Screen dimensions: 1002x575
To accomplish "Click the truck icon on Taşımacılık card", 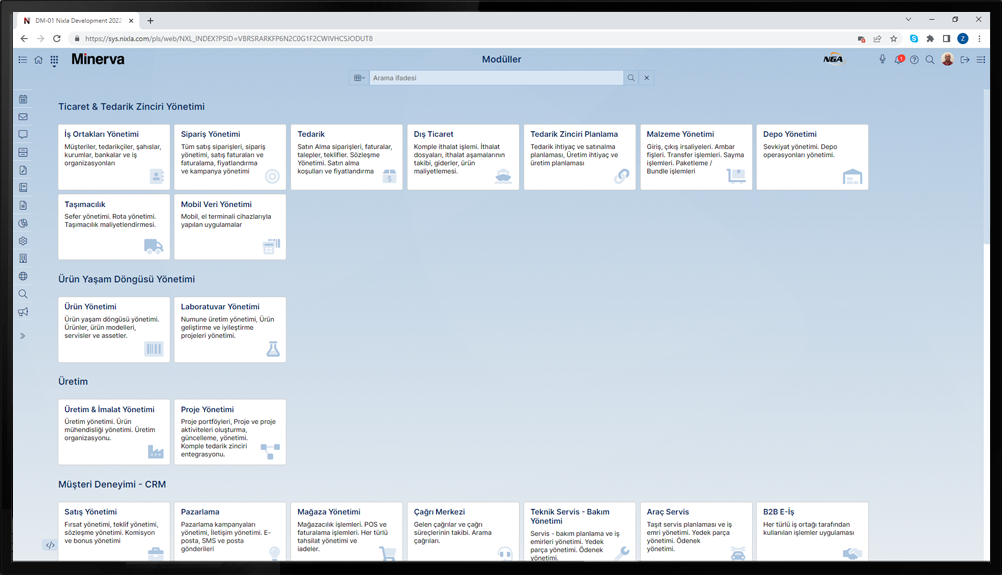I will 153,246.
